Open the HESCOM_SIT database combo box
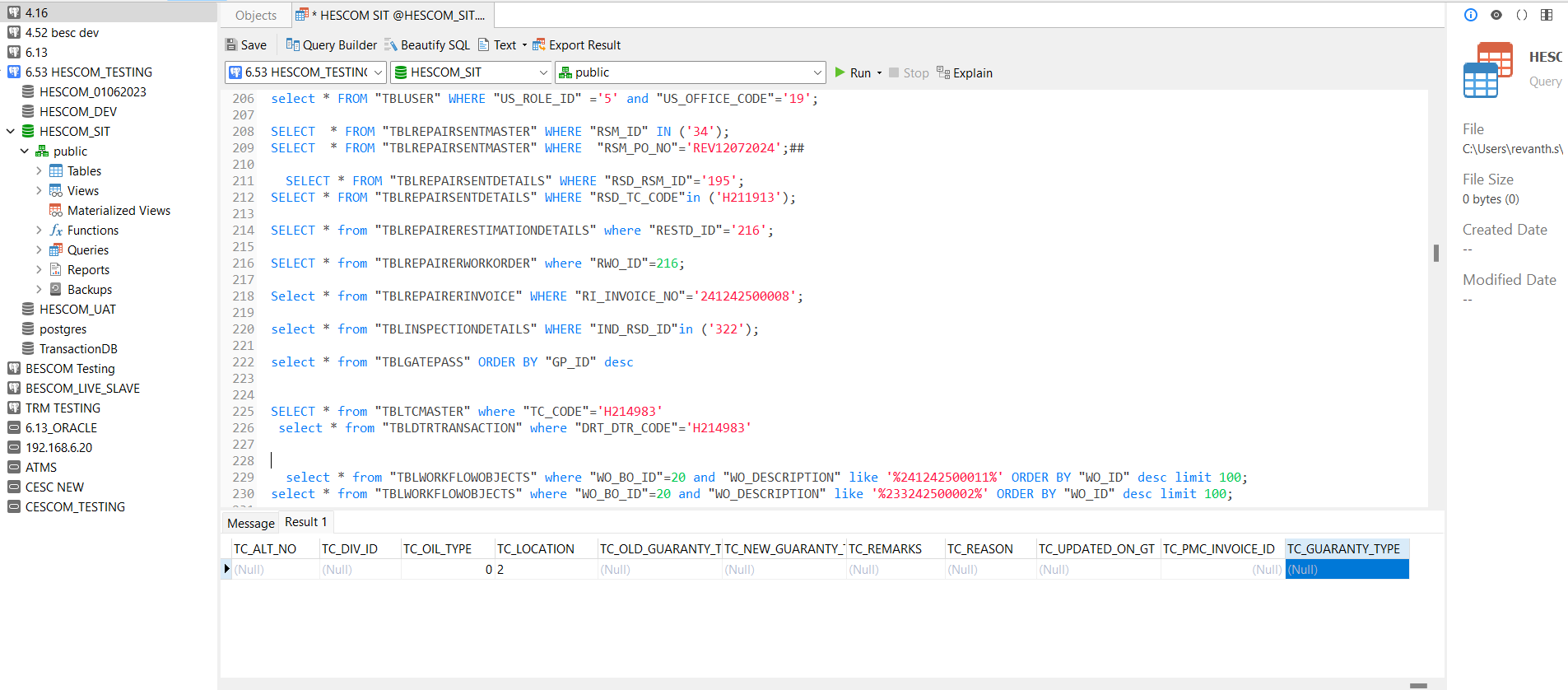This screenshot has width=1568, height=690. coord(471,72)
